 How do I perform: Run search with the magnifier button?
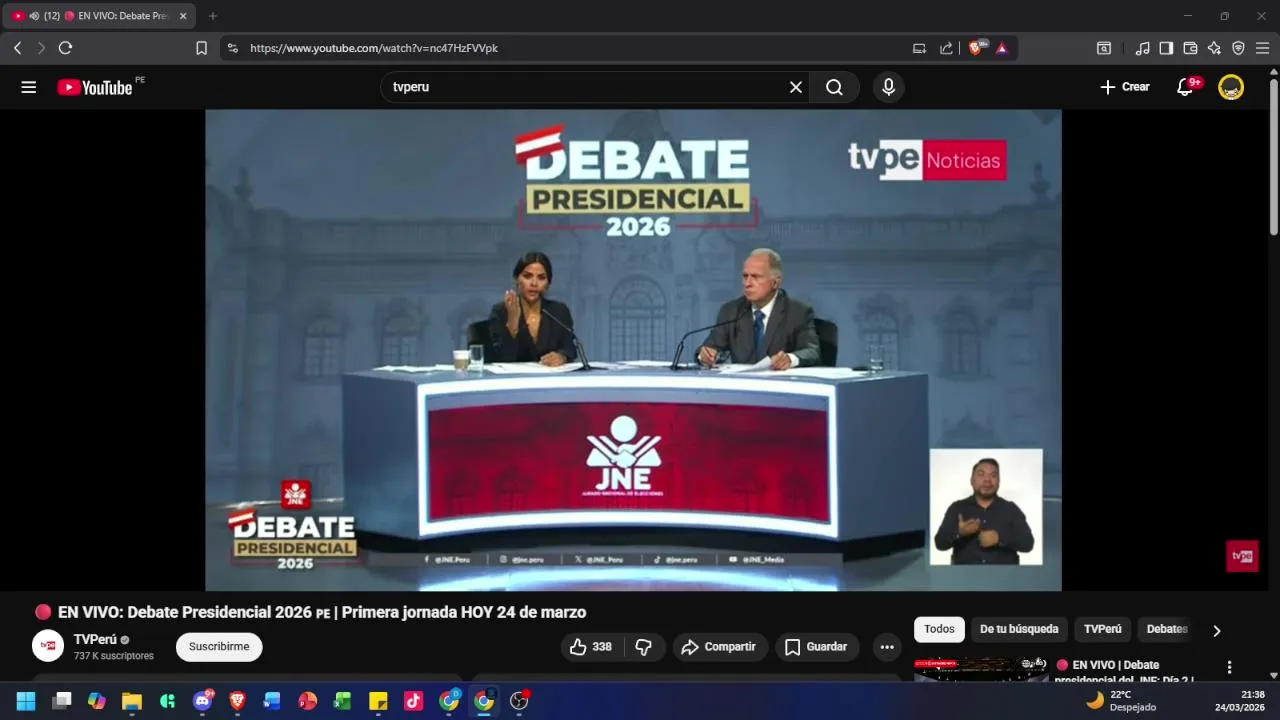click(x=834, y=87)
